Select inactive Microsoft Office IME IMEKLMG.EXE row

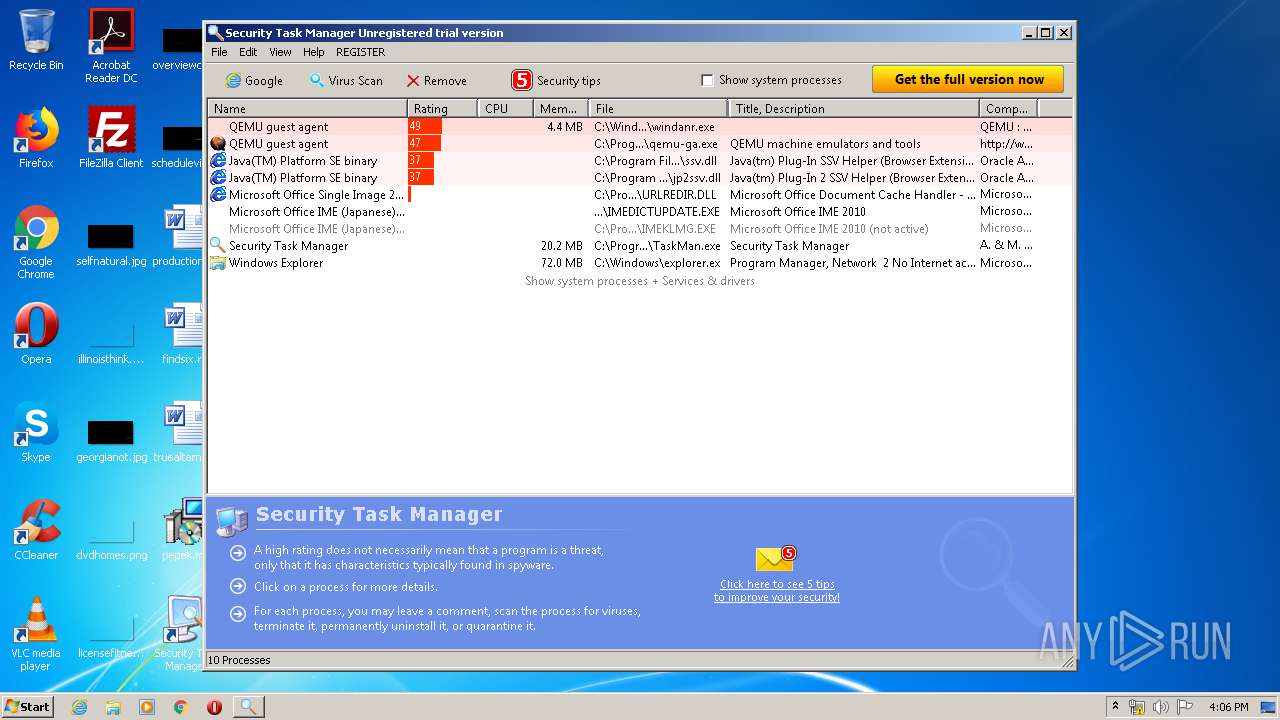point(640,229)
